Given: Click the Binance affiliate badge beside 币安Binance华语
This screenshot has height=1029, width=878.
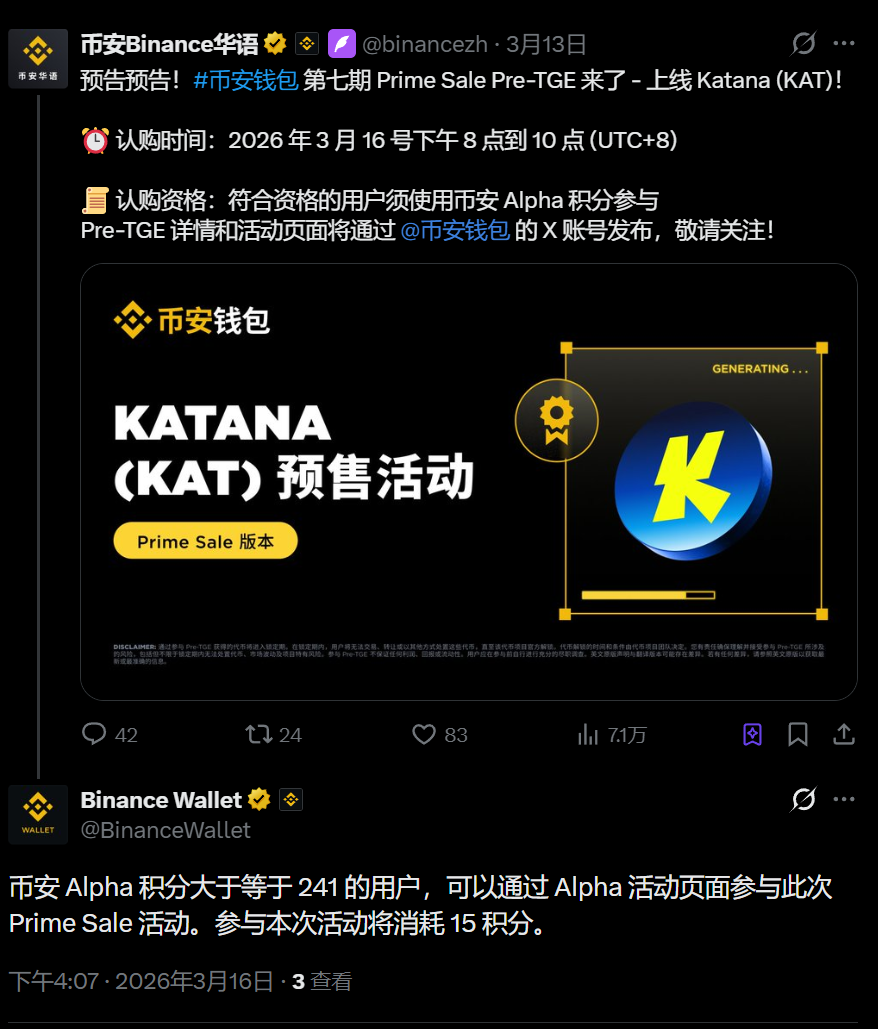Looking at the screenshot, I should point(306,44).
